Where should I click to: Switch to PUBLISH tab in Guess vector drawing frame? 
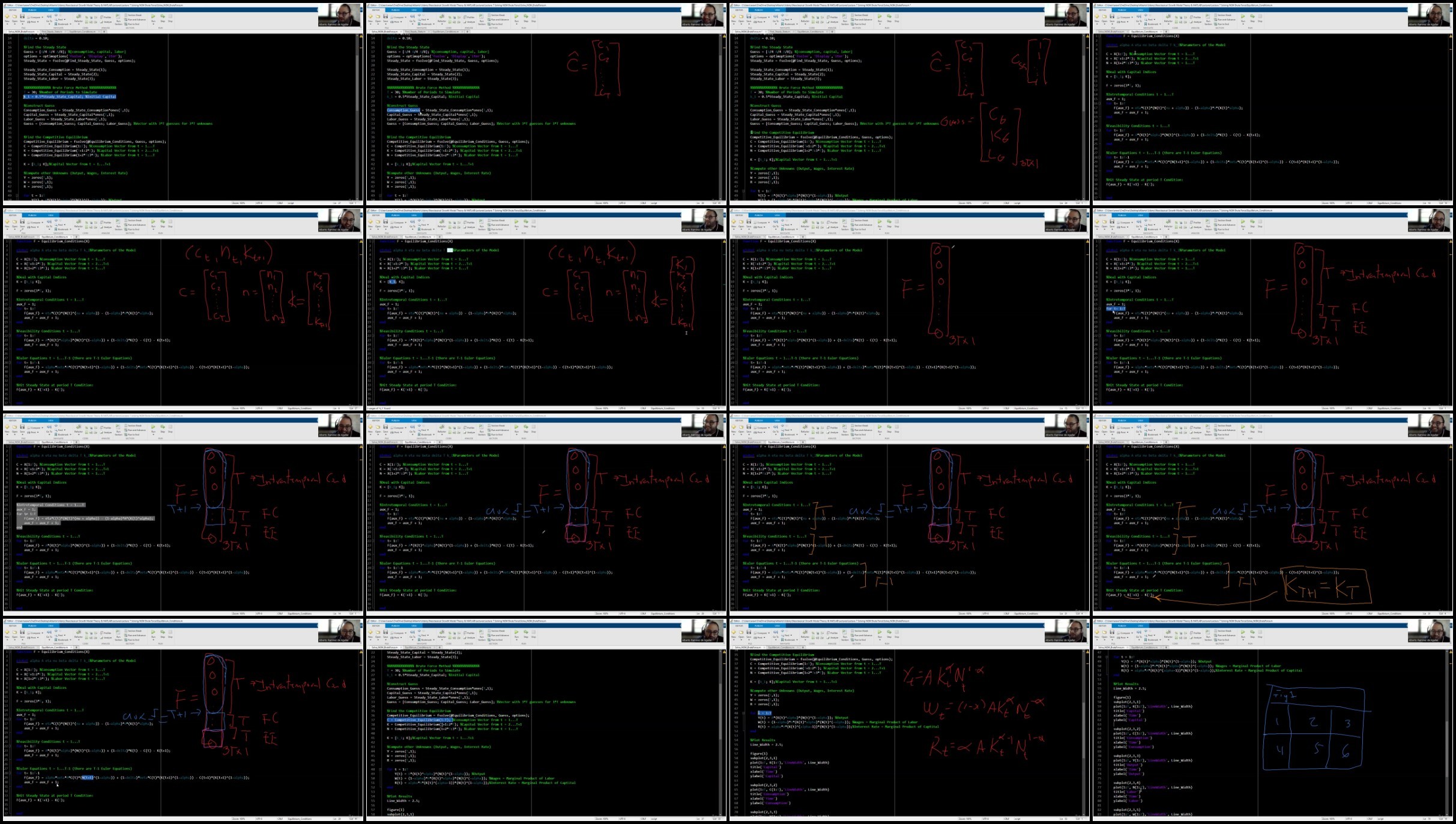(x=758, y=10)
